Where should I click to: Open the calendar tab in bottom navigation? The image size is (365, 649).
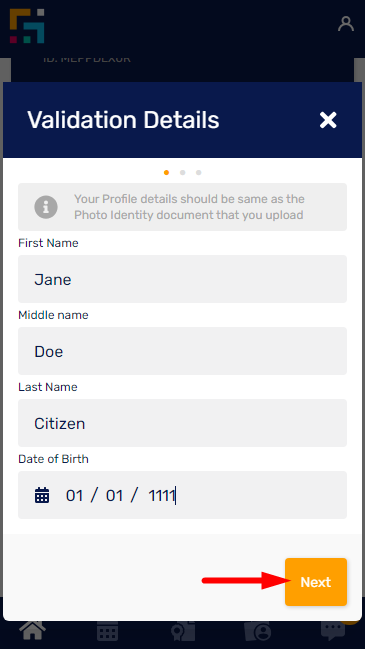[x=108, y=632]
